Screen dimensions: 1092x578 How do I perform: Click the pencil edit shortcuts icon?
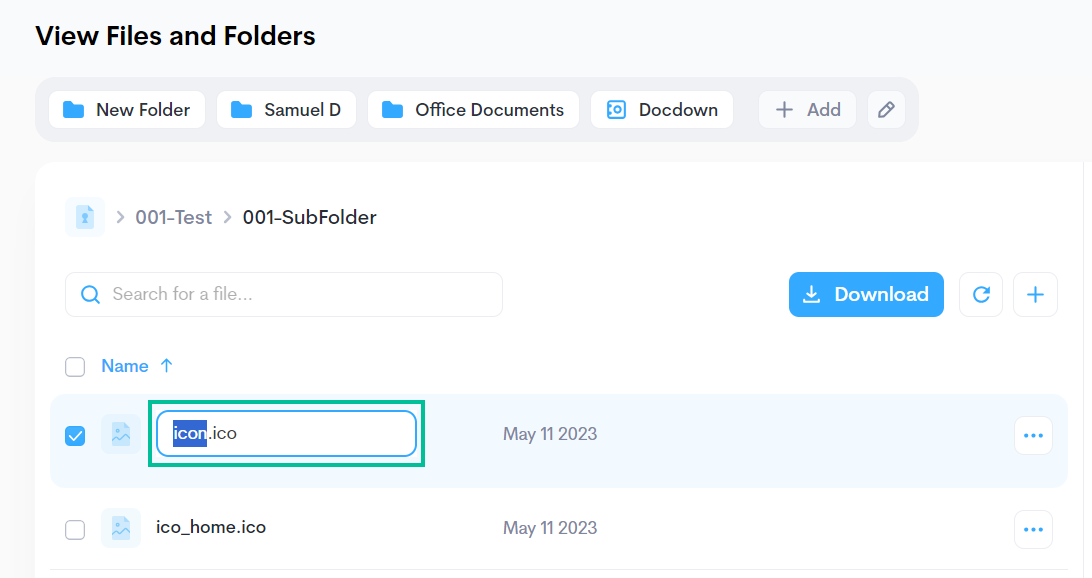[886, 109]
